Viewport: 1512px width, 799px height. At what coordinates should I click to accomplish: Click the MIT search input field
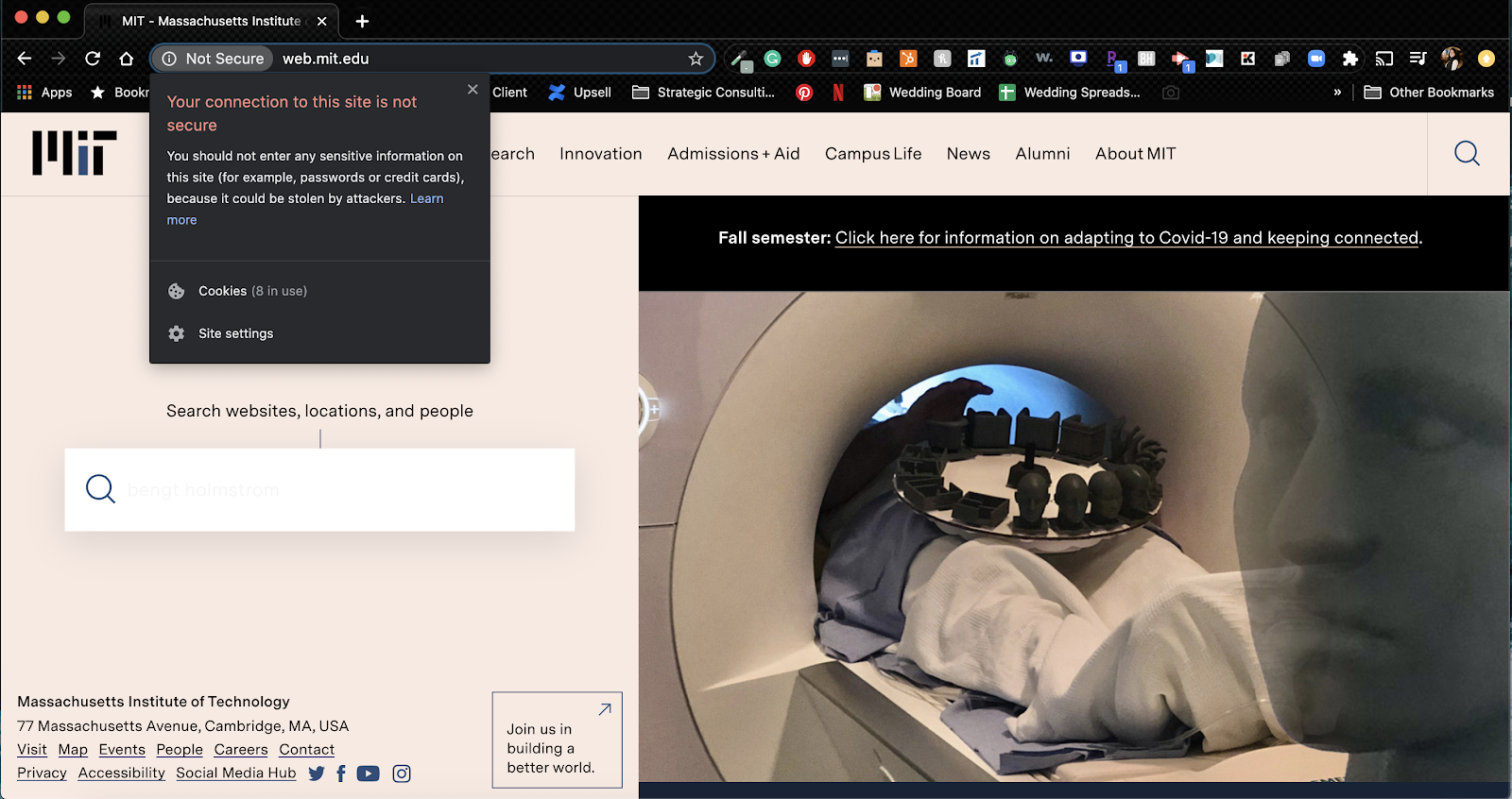pyautogui.click(x=319, y=489)
